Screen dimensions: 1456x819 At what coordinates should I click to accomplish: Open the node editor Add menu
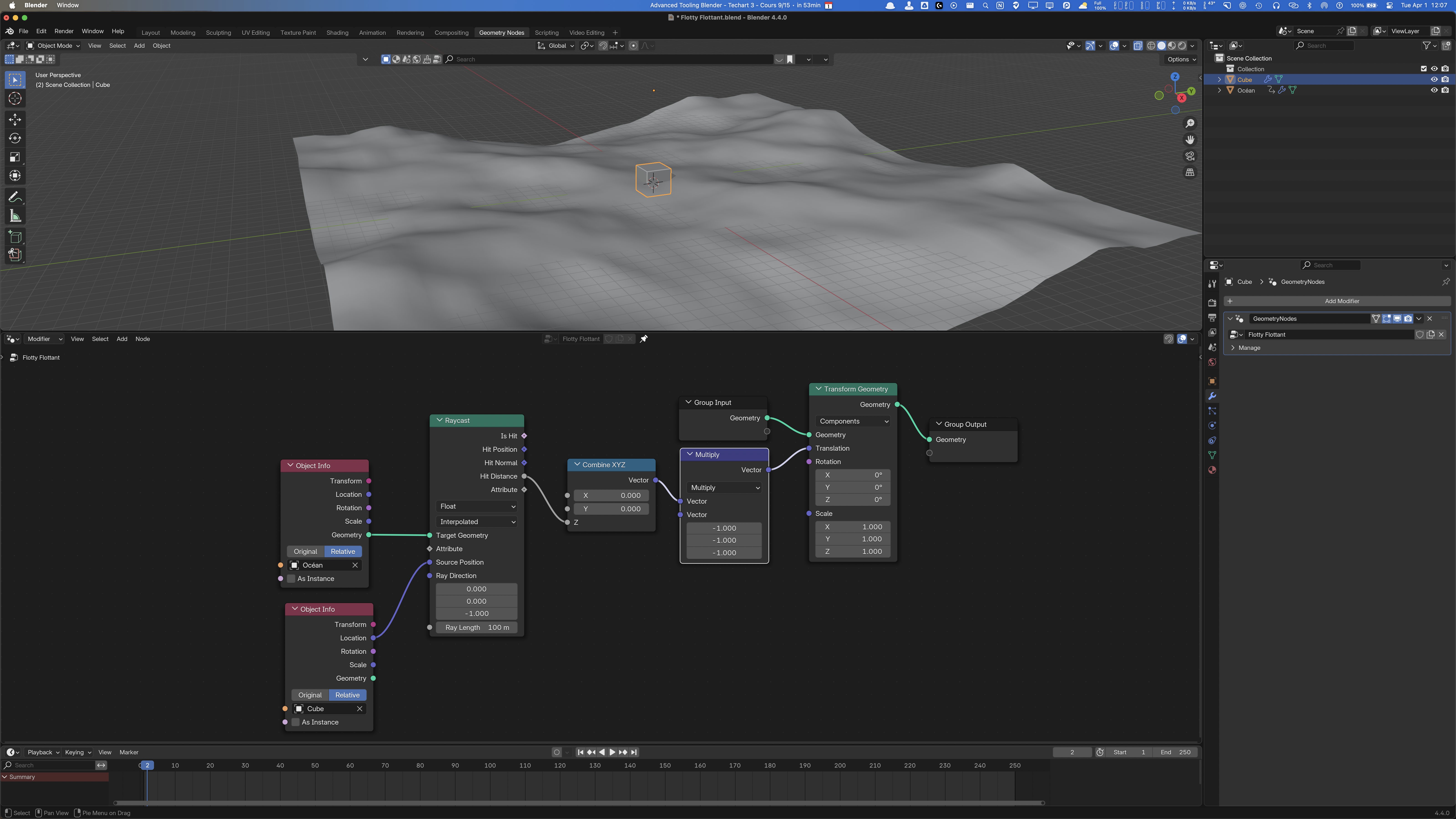click(x=122, y=339)
